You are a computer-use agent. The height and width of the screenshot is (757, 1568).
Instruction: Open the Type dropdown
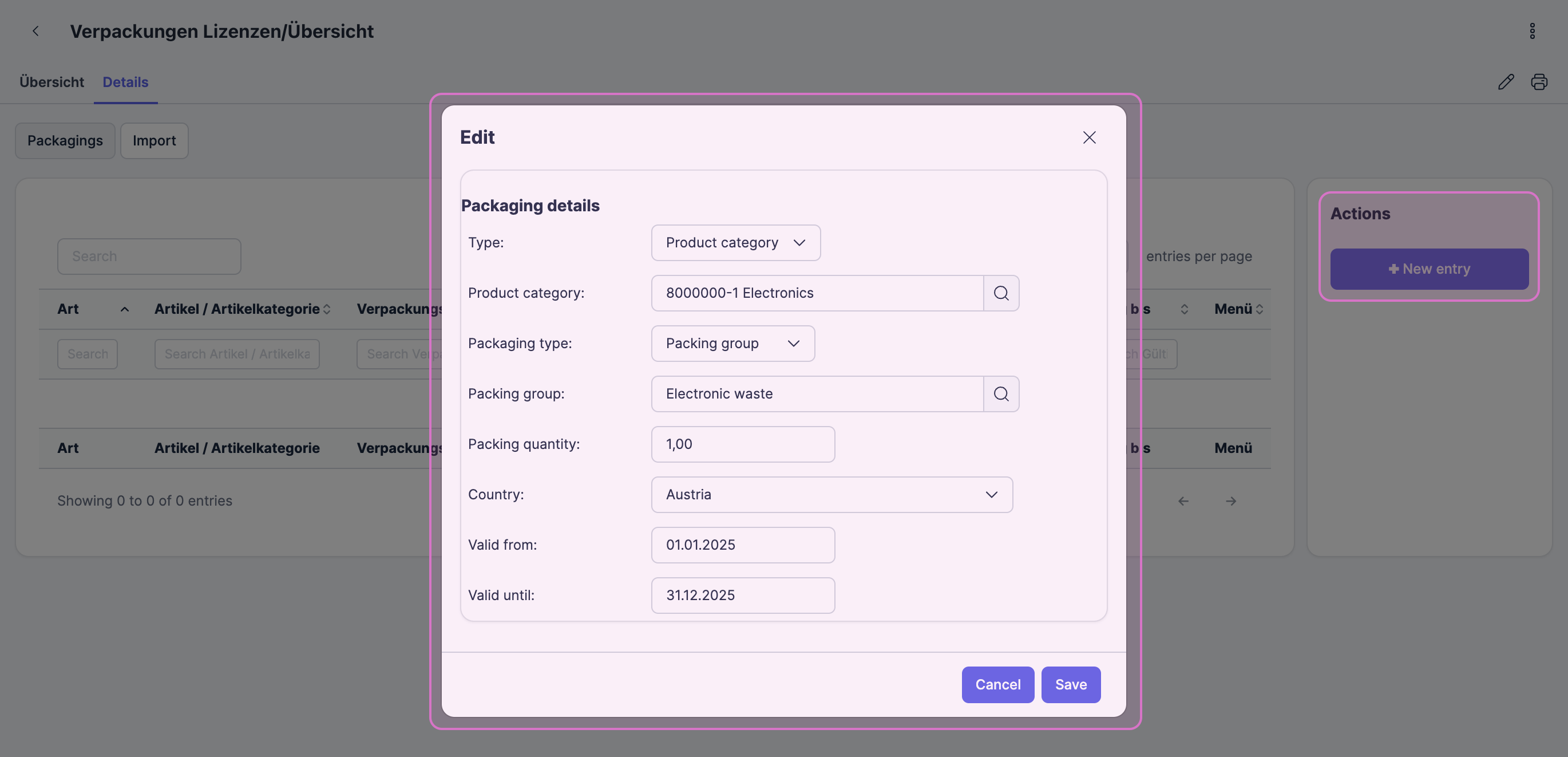[735, 243]
